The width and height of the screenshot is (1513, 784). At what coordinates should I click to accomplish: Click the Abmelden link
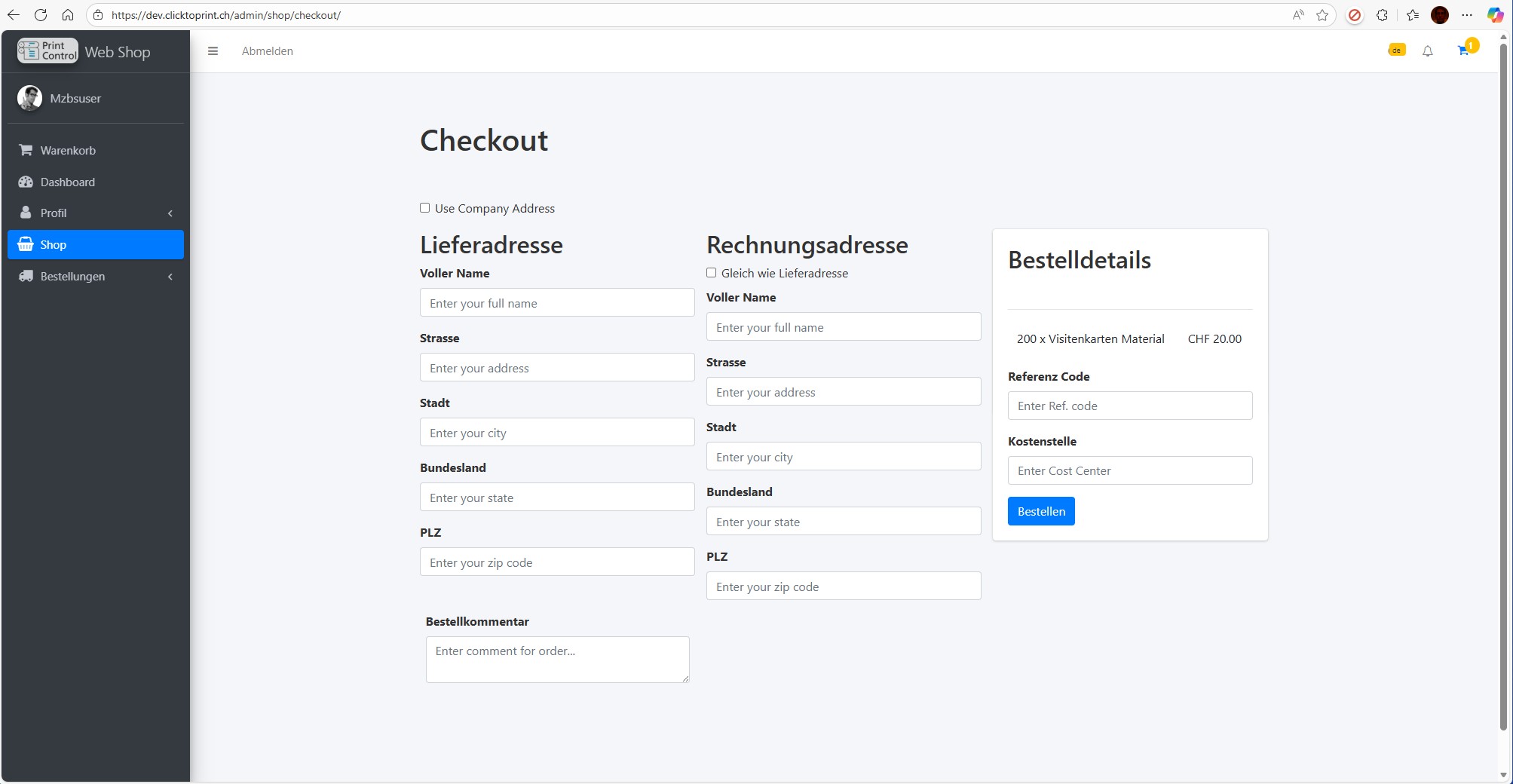[x=268, y=51]
